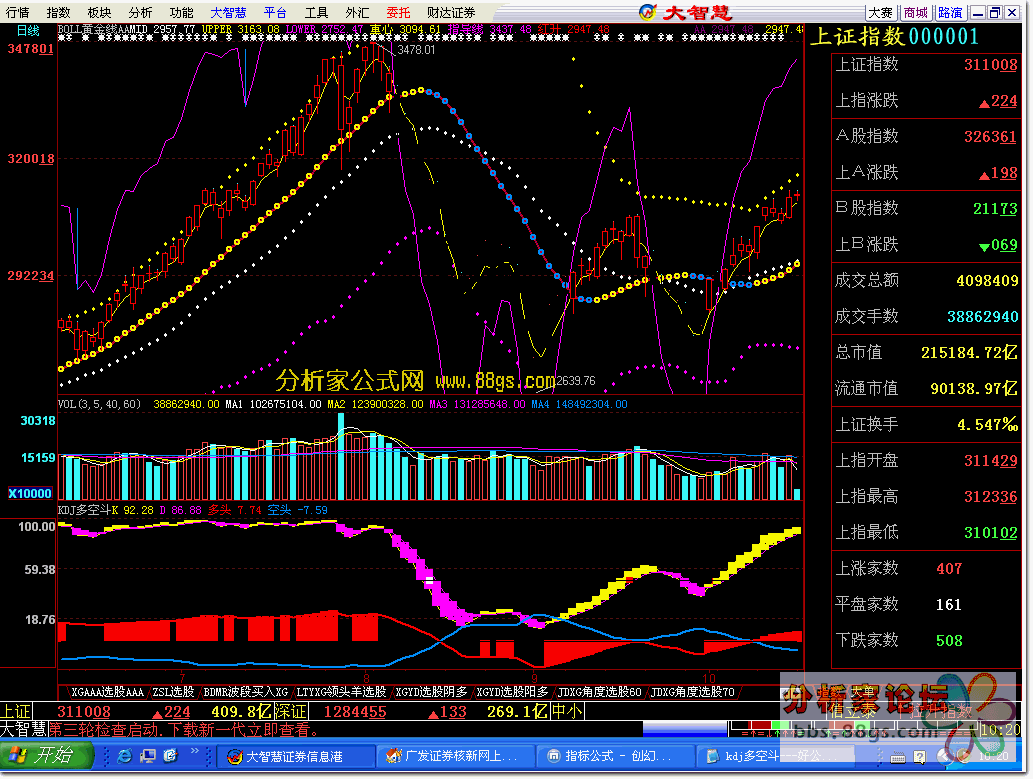Switch to ZSL选股 indicator tab
1033x779 pixels.
pos(173,692)
